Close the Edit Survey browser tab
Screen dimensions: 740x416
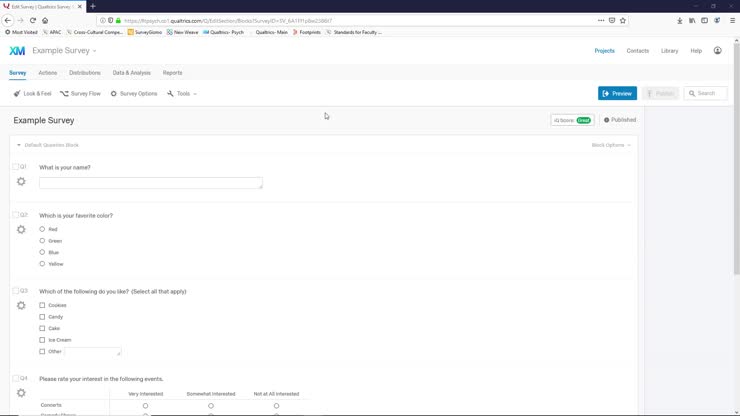pos(79,7)
